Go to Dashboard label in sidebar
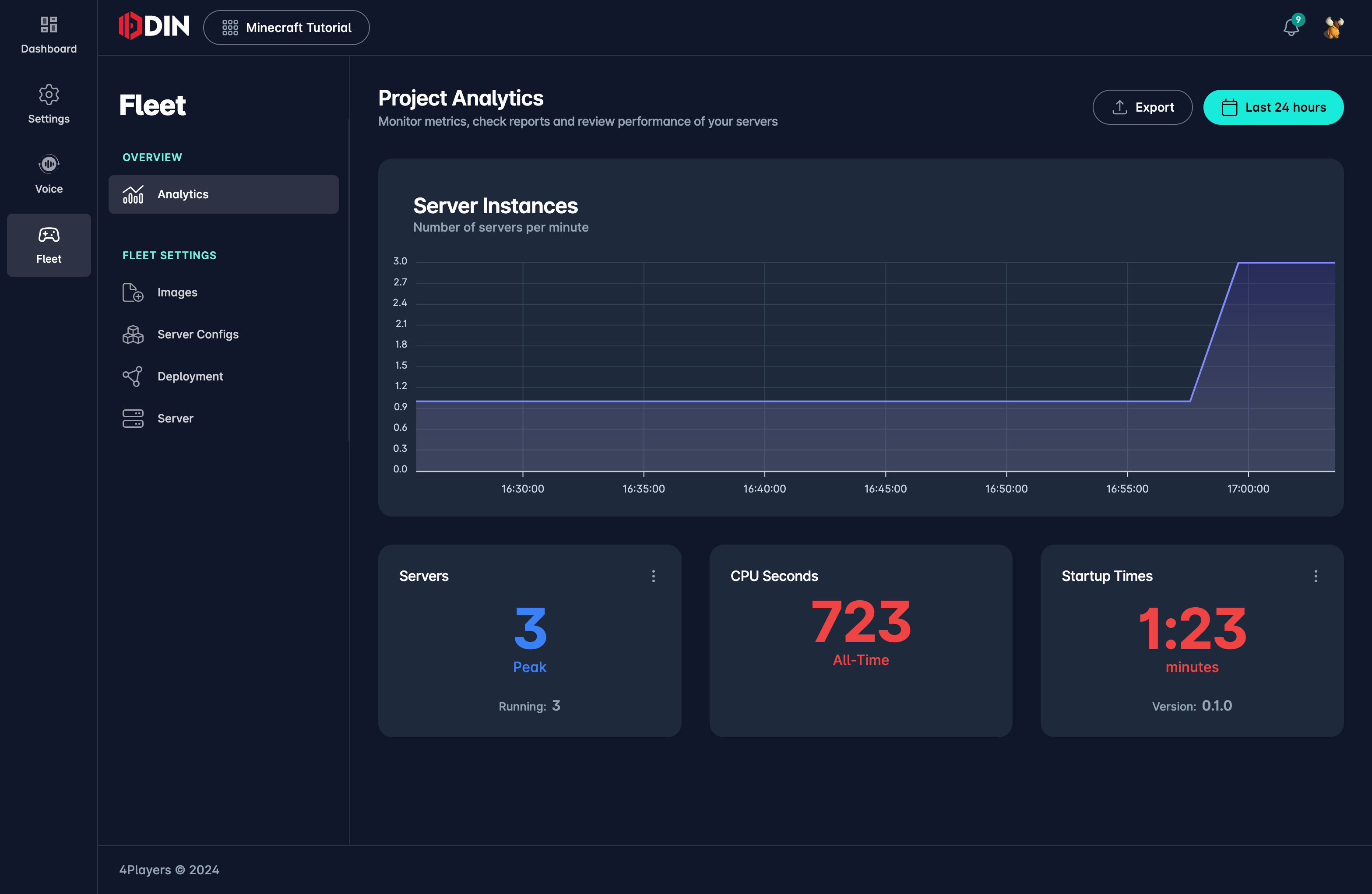Viewport: 1372px width, 894px height. point(49,49)
